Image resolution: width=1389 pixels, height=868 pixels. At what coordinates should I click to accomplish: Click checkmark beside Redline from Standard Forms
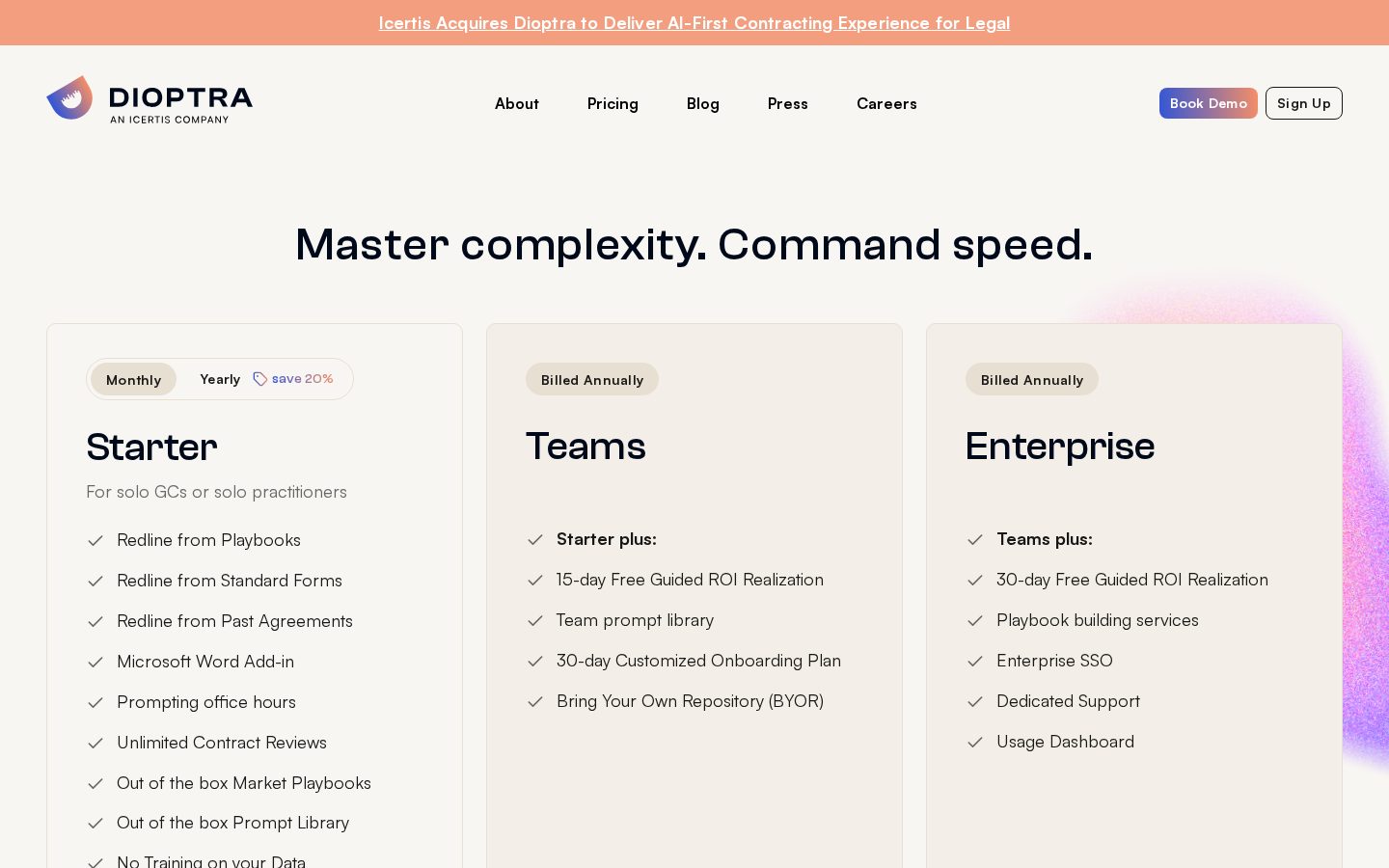tap(95, 582)
